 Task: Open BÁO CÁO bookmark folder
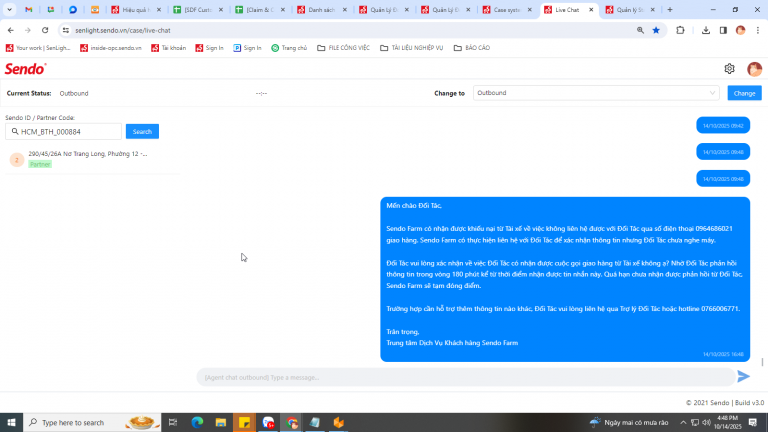pyautogui.click(x=472, y=48)
